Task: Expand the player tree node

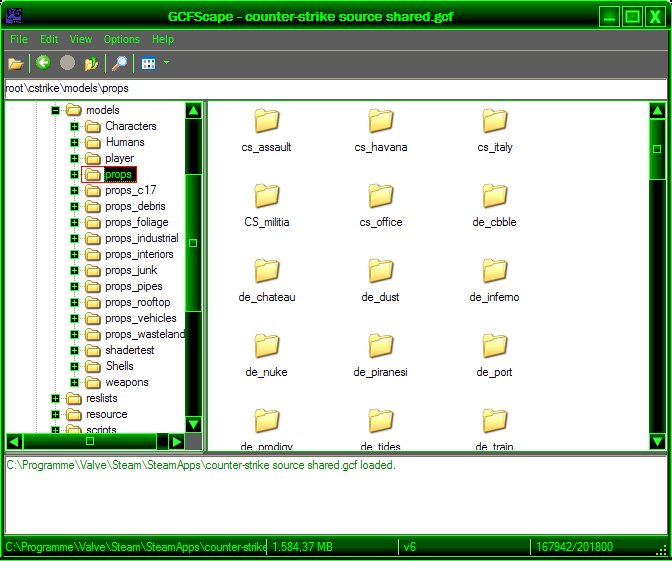Action: click(x=74, y=159)
